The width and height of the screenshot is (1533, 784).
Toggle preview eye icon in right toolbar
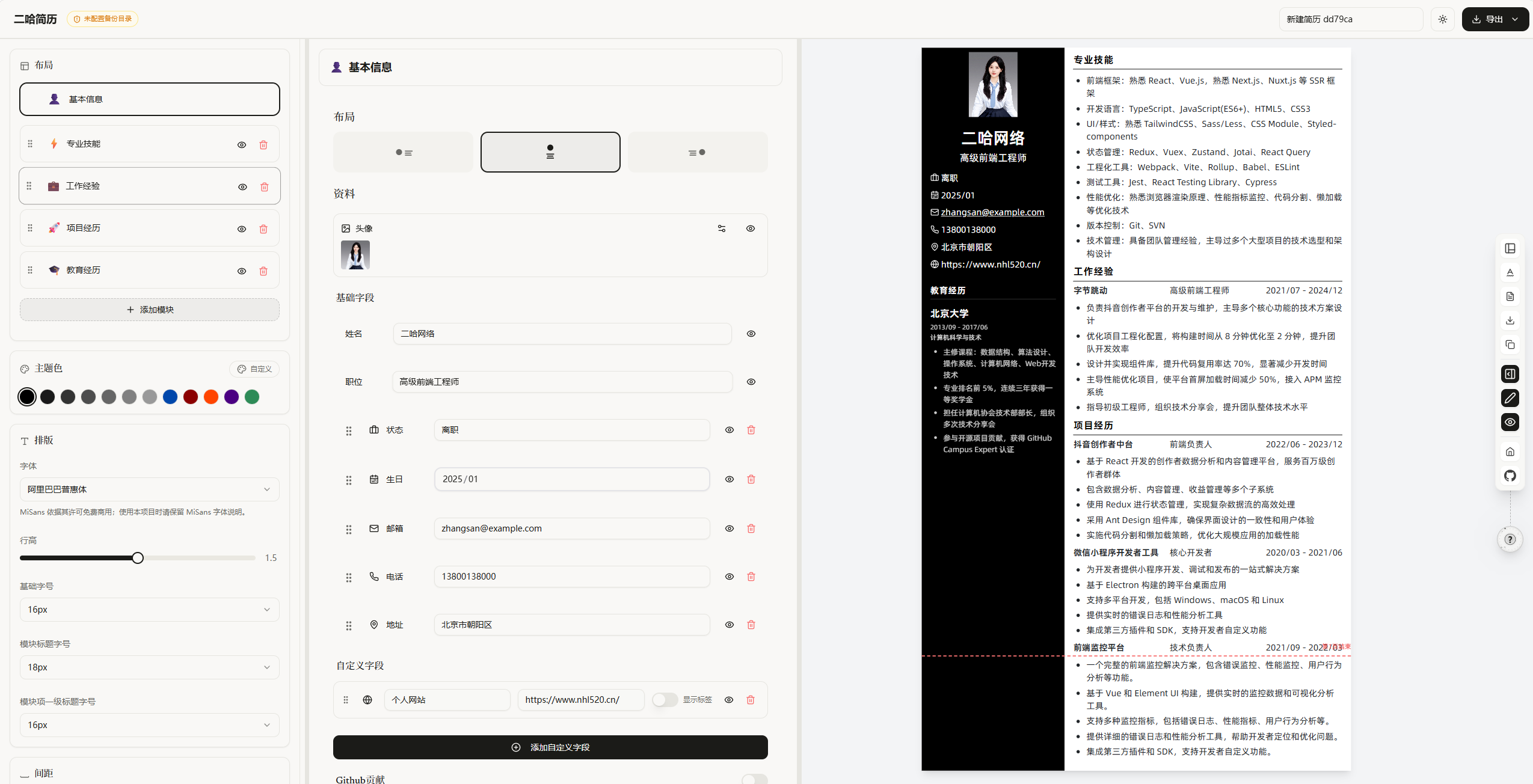click(1510, 422)
